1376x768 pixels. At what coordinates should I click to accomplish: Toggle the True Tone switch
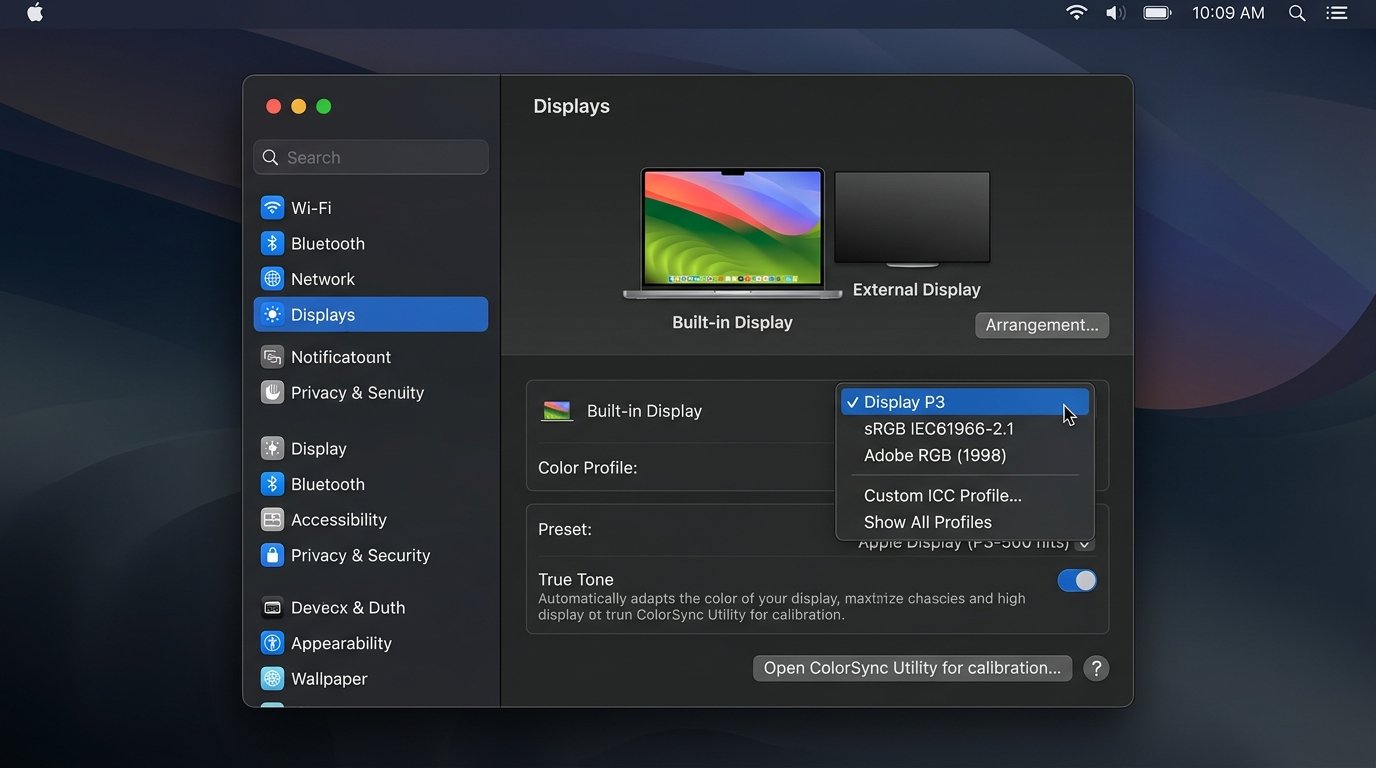[1077, 581]
